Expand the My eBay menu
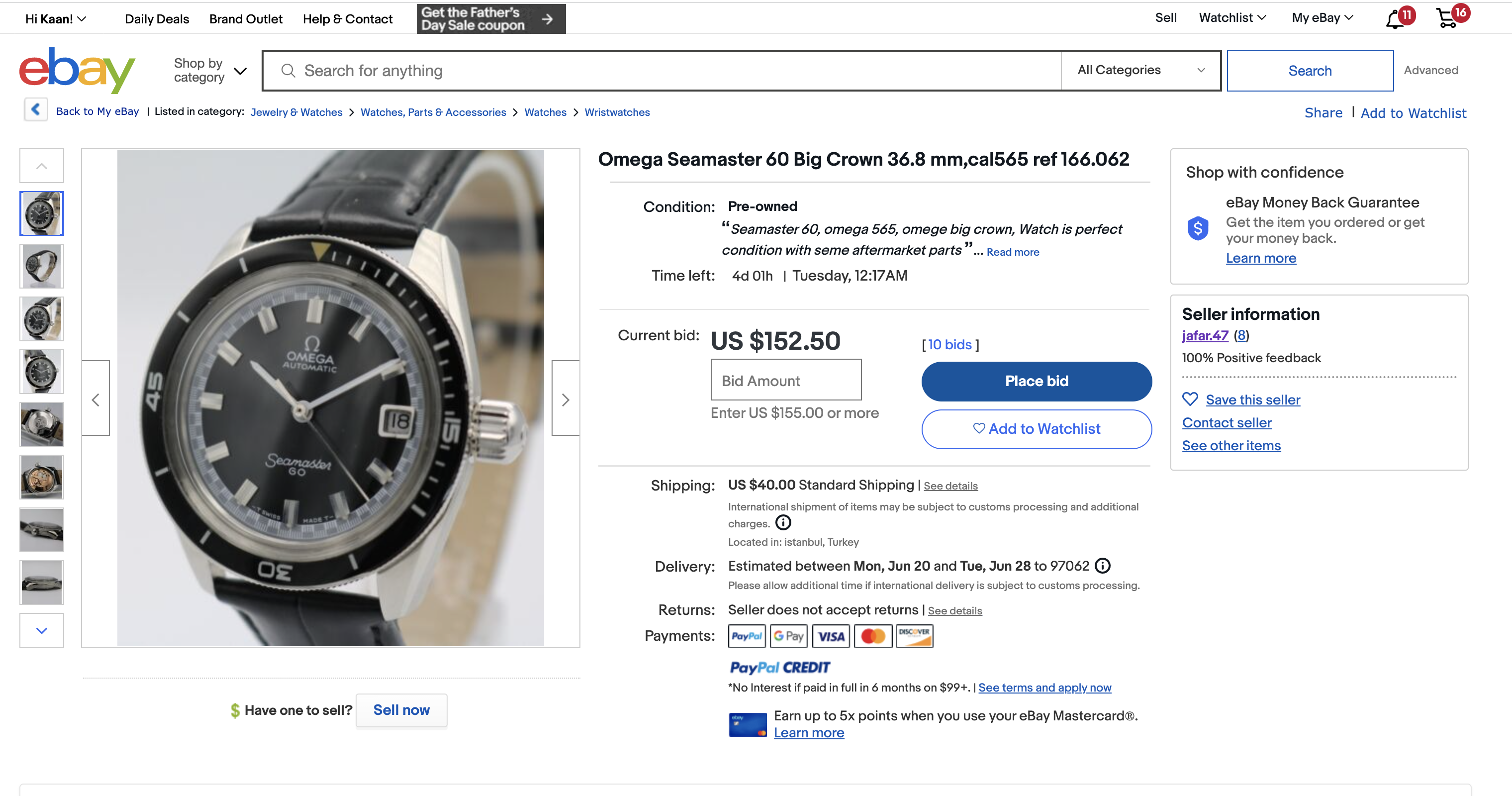 click(x=1322, y=18)
